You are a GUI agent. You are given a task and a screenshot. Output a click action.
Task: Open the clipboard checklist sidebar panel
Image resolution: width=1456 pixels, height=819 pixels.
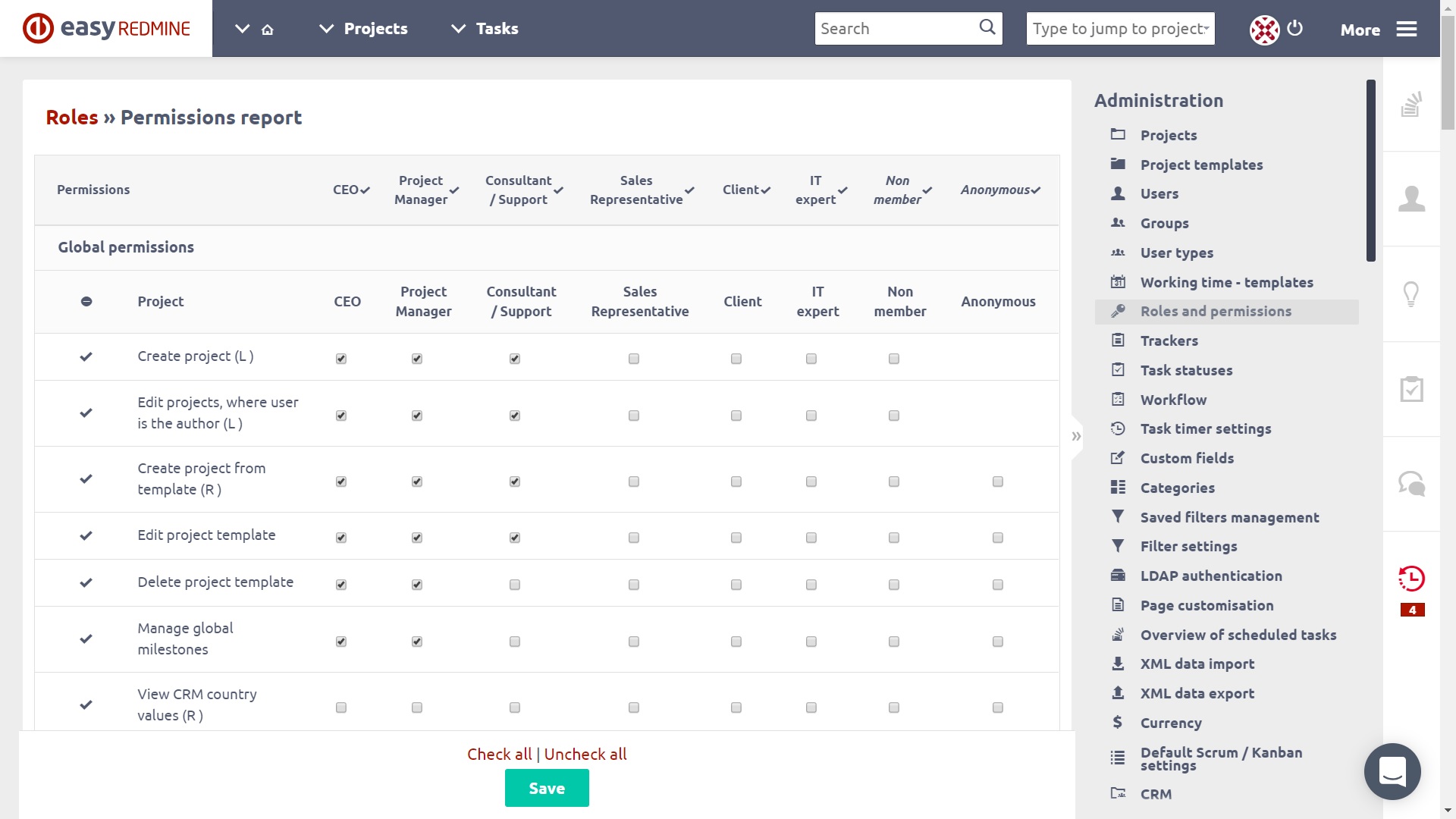(1411, 388)
